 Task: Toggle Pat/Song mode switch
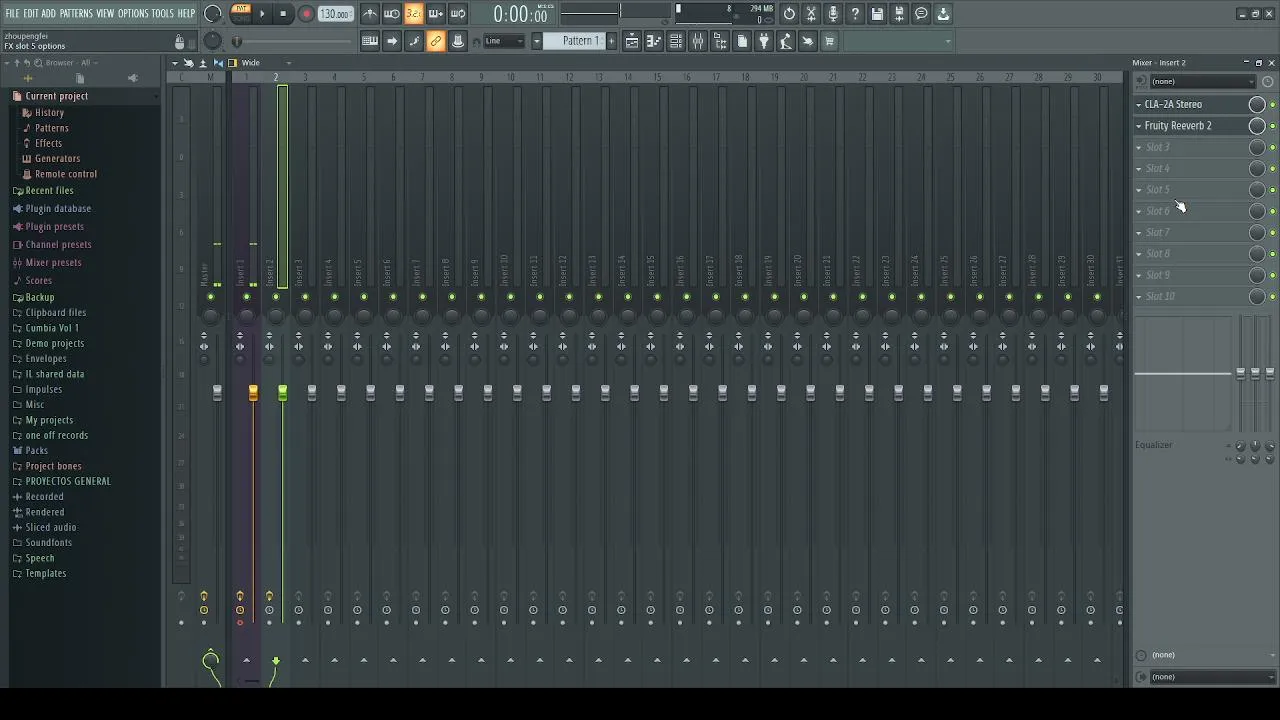(x=241, y=13)
